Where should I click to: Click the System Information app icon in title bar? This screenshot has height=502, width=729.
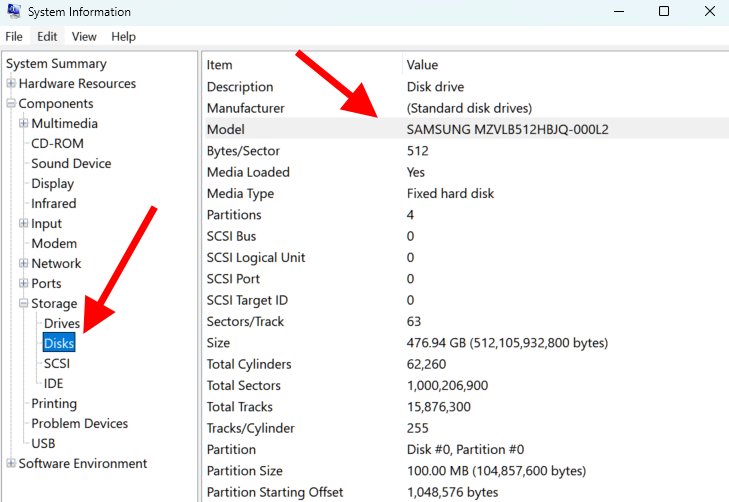pos(12,12)
